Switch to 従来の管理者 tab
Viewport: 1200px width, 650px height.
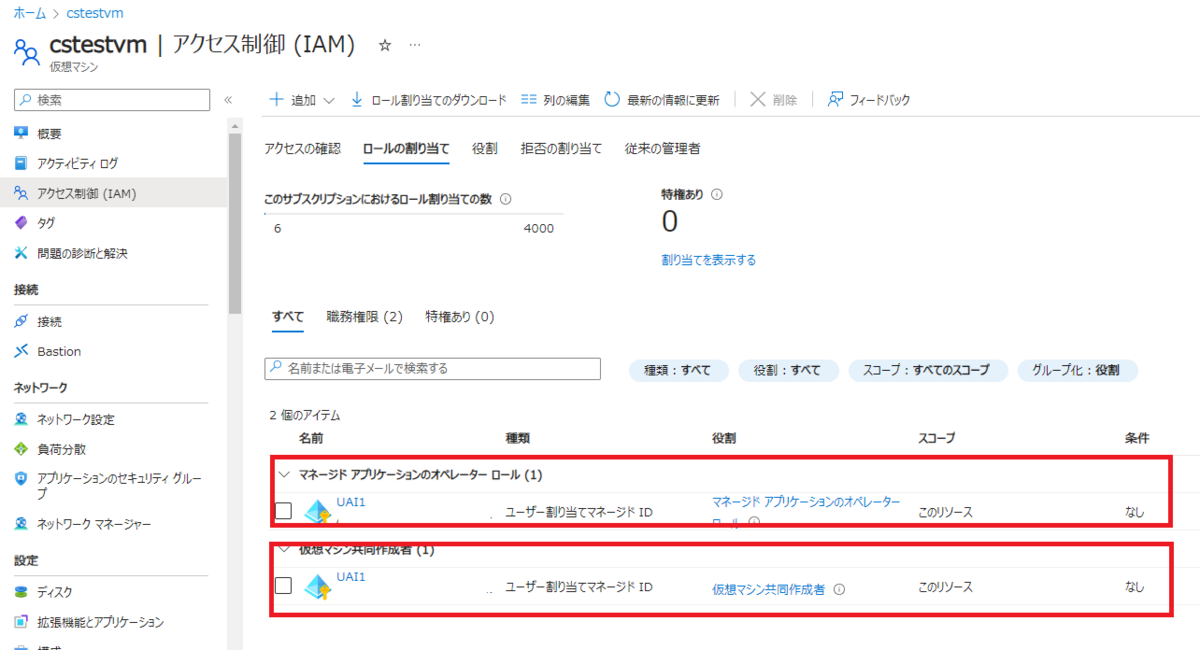(662, 148)
